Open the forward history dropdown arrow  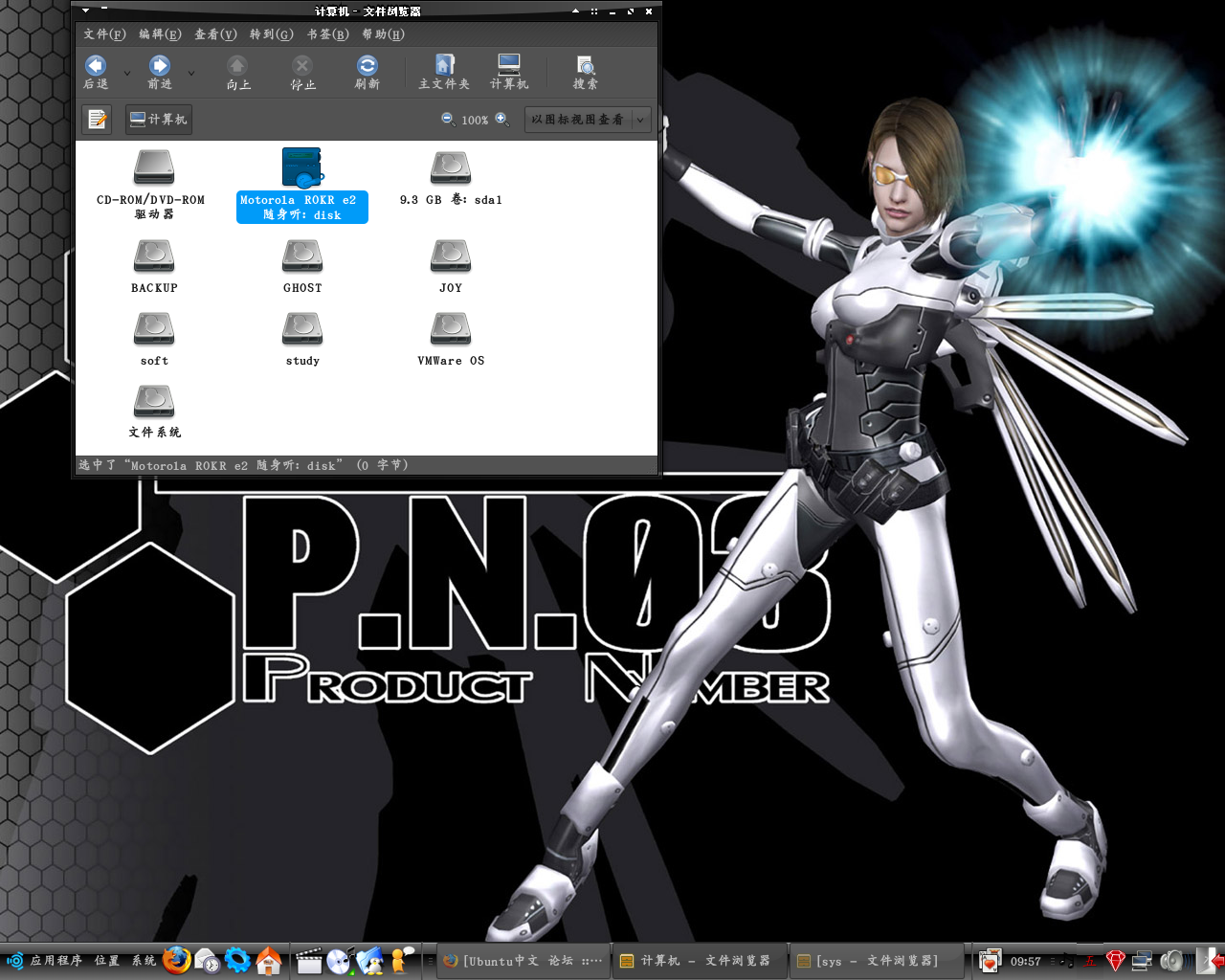click(191, 73)
